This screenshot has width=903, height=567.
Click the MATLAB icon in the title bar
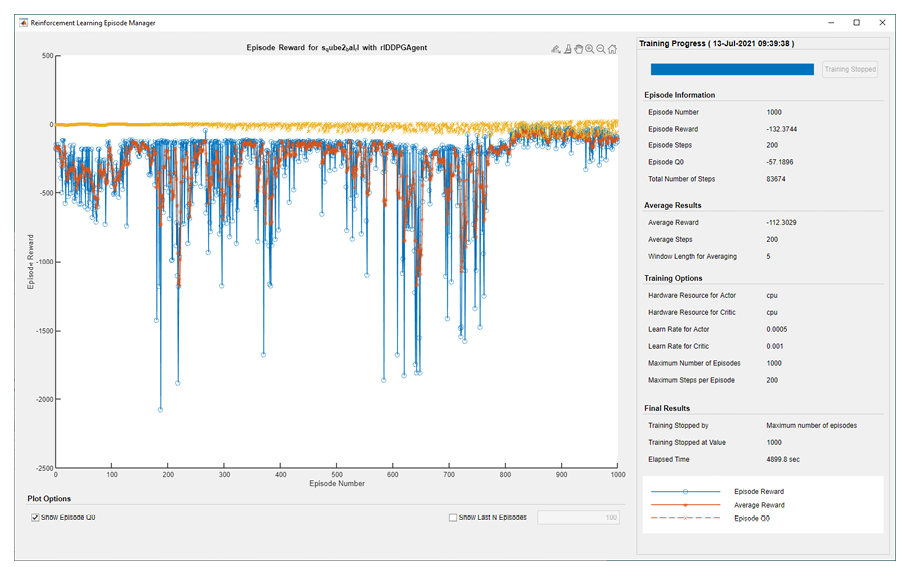tap(22, 22)
